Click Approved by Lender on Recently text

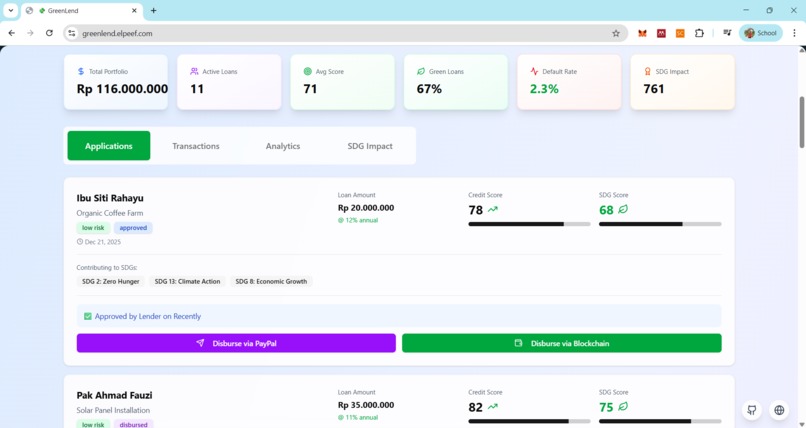[148, 316]
